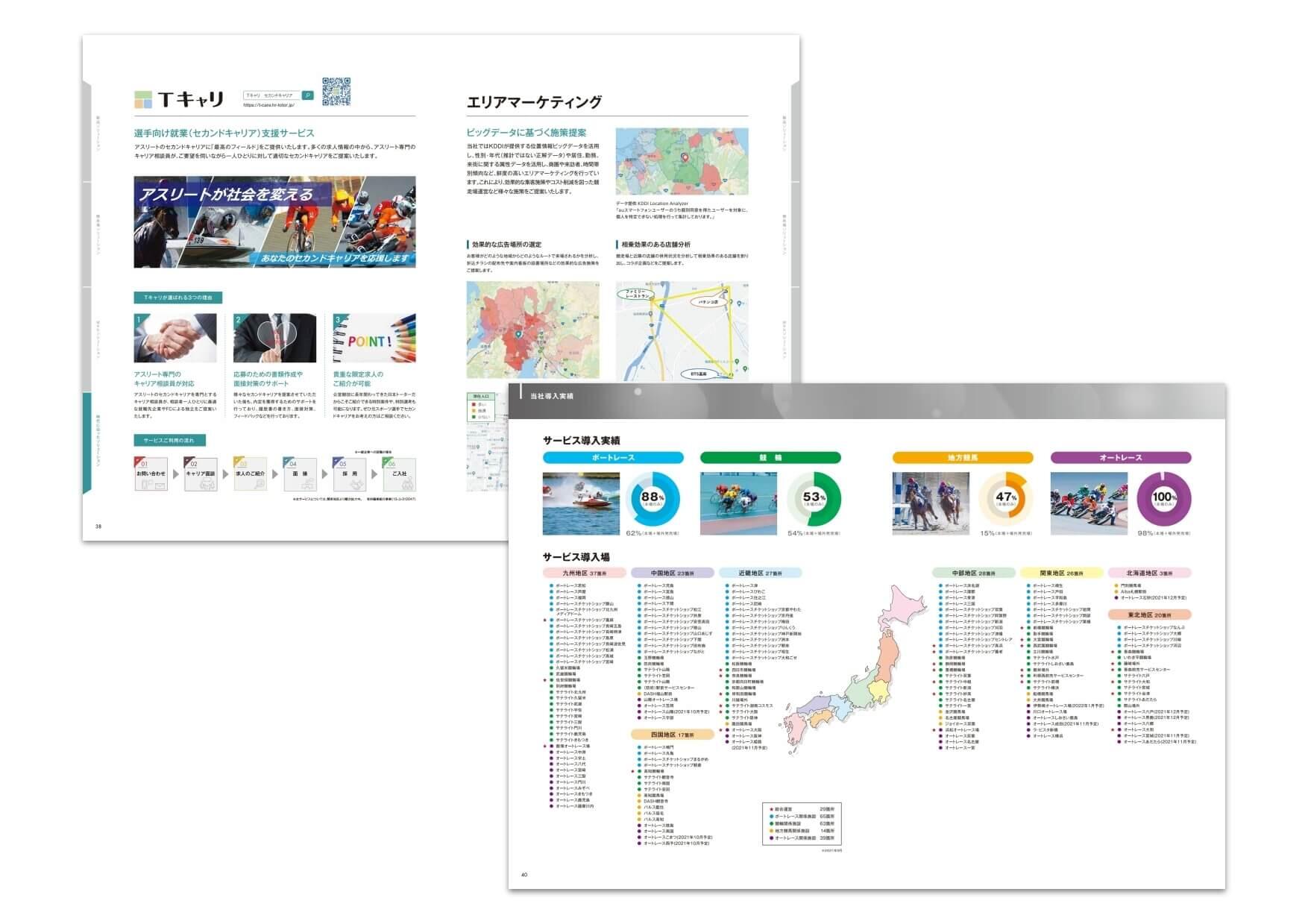The height and width of the screenshot is (924, 1308).
Task: Click the 当社導入実績 header bar title
Action: pos(552,396)
